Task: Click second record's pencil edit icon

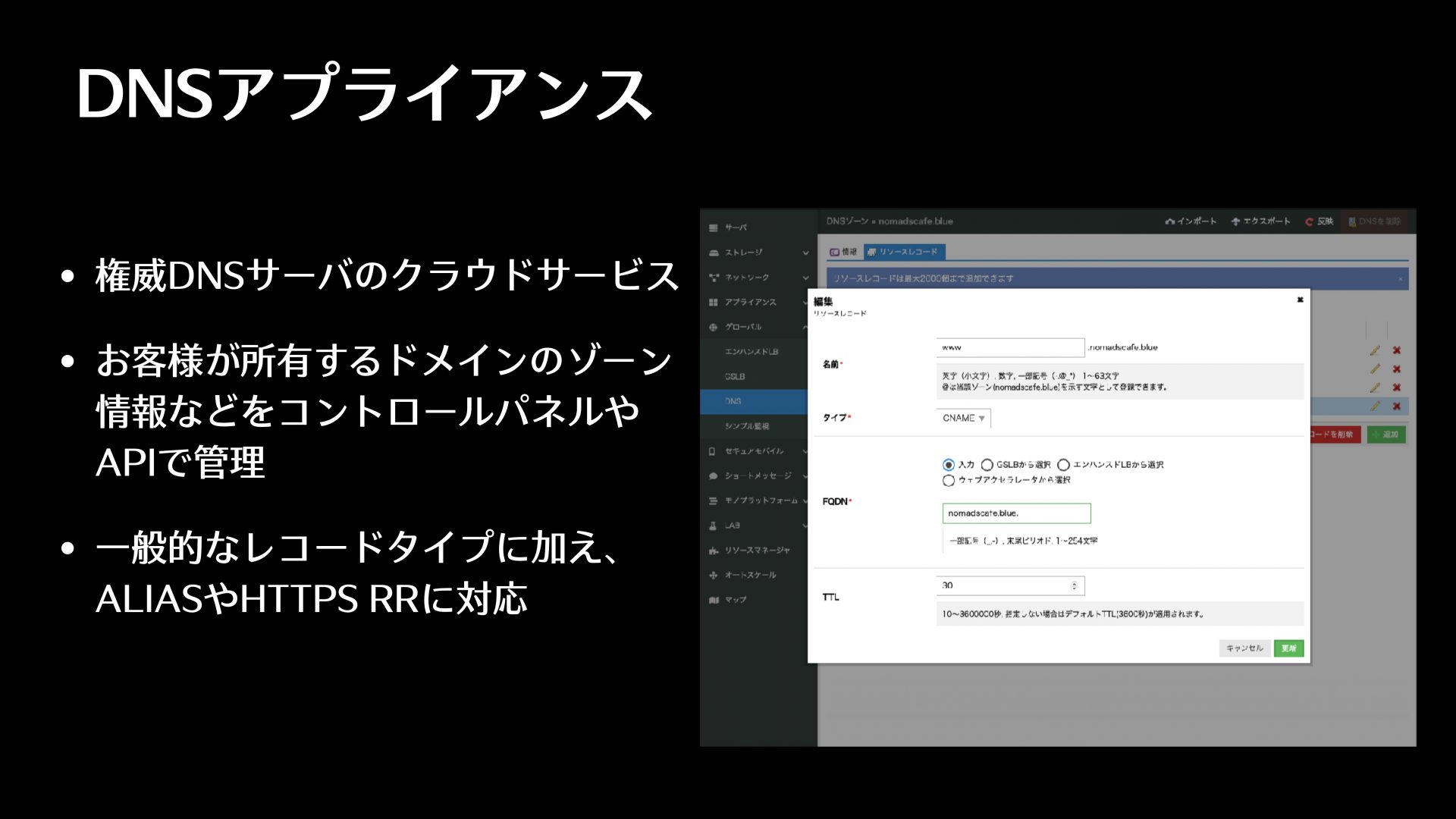Action: coord(1375,369)
